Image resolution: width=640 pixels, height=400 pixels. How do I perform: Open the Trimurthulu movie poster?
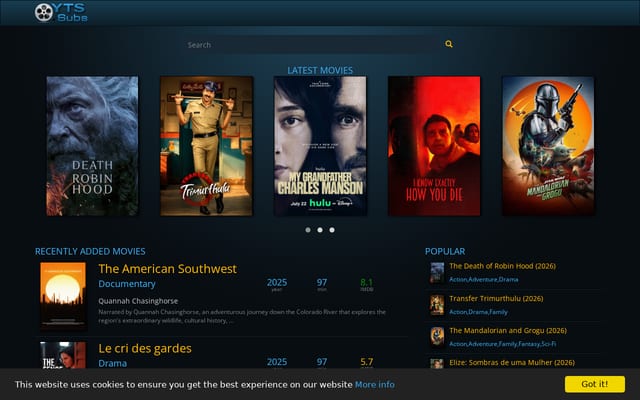(207, 146)
